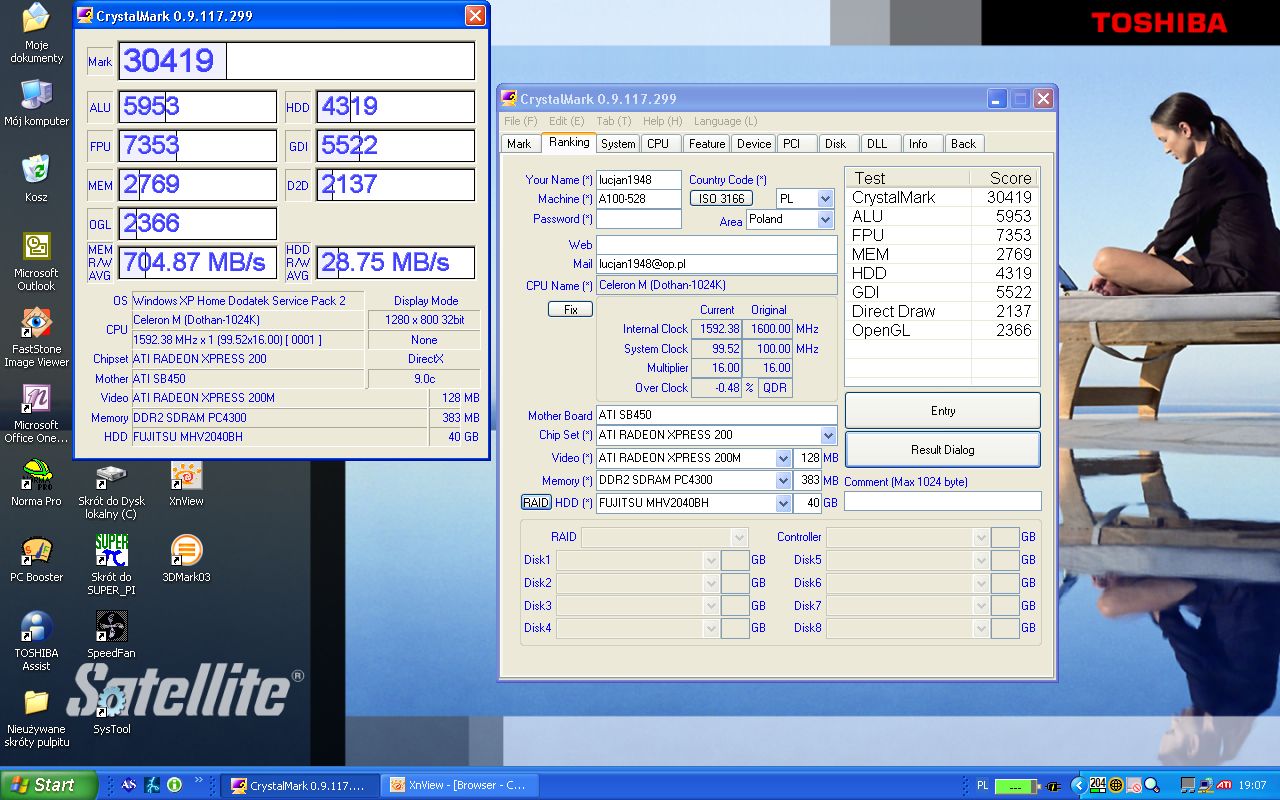
Task: Launch XnView desktop shortcut
Action: pos(186,483)
